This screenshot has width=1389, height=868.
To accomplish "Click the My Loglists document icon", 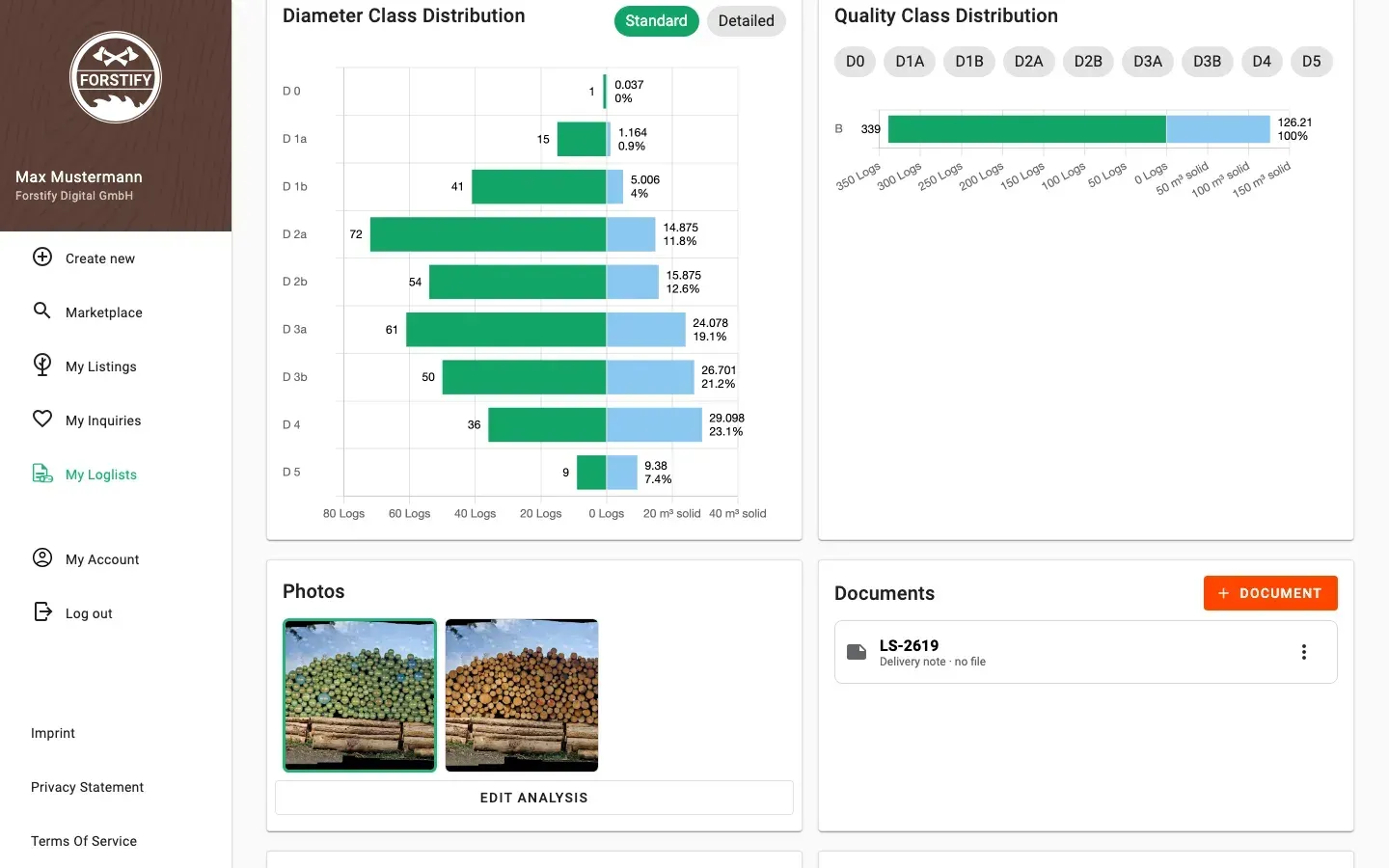I will tap(42, 473).
